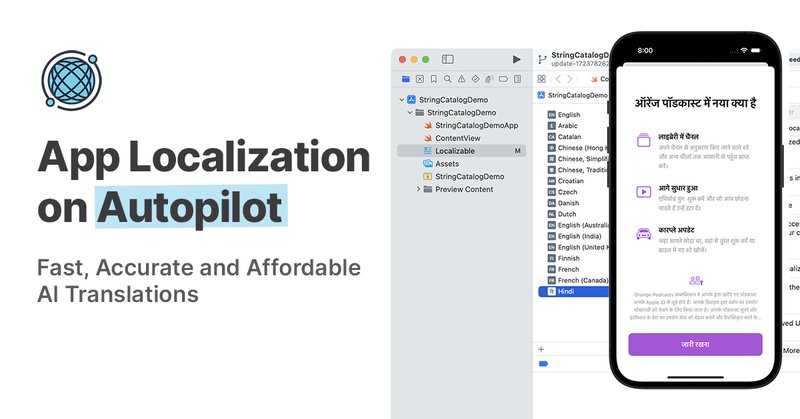Tap the purple video play icon

point(643,192)
